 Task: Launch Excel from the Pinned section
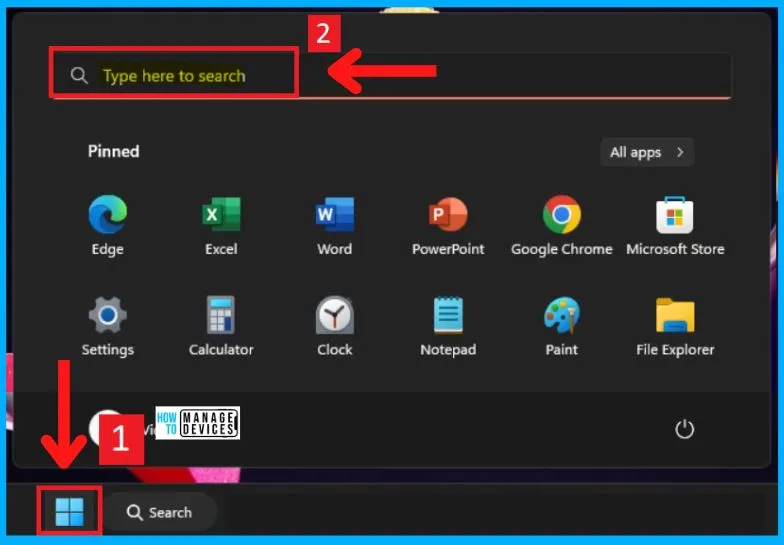(221, 216)
